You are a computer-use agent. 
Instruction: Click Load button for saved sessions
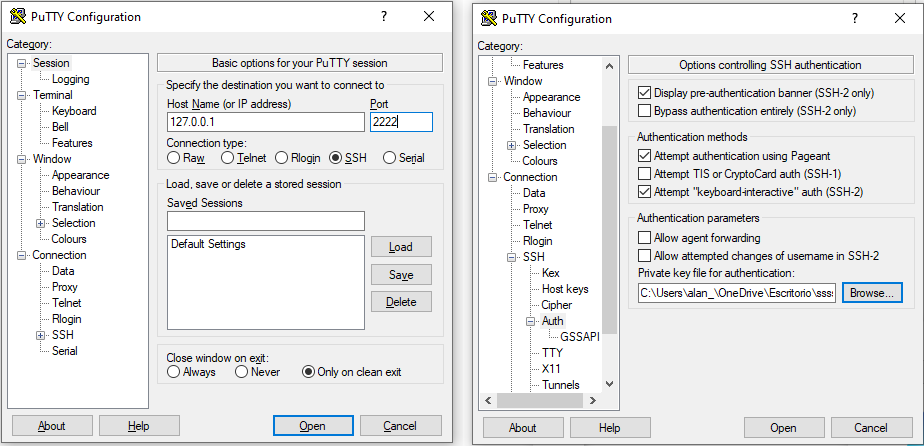[x=401, y=247]
